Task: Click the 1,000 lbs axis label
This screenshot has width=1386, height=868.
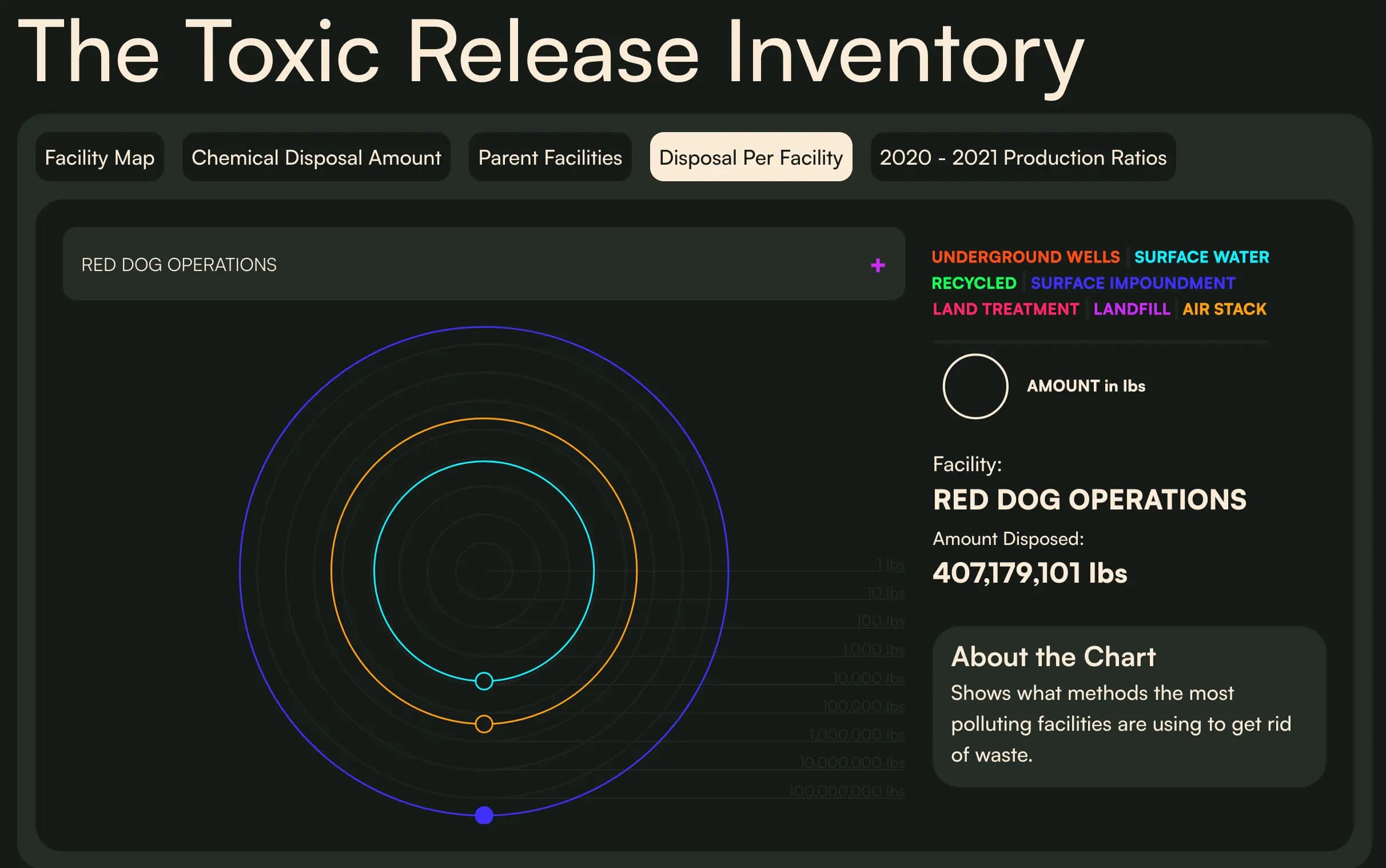Action: click(x=874, y=649)
